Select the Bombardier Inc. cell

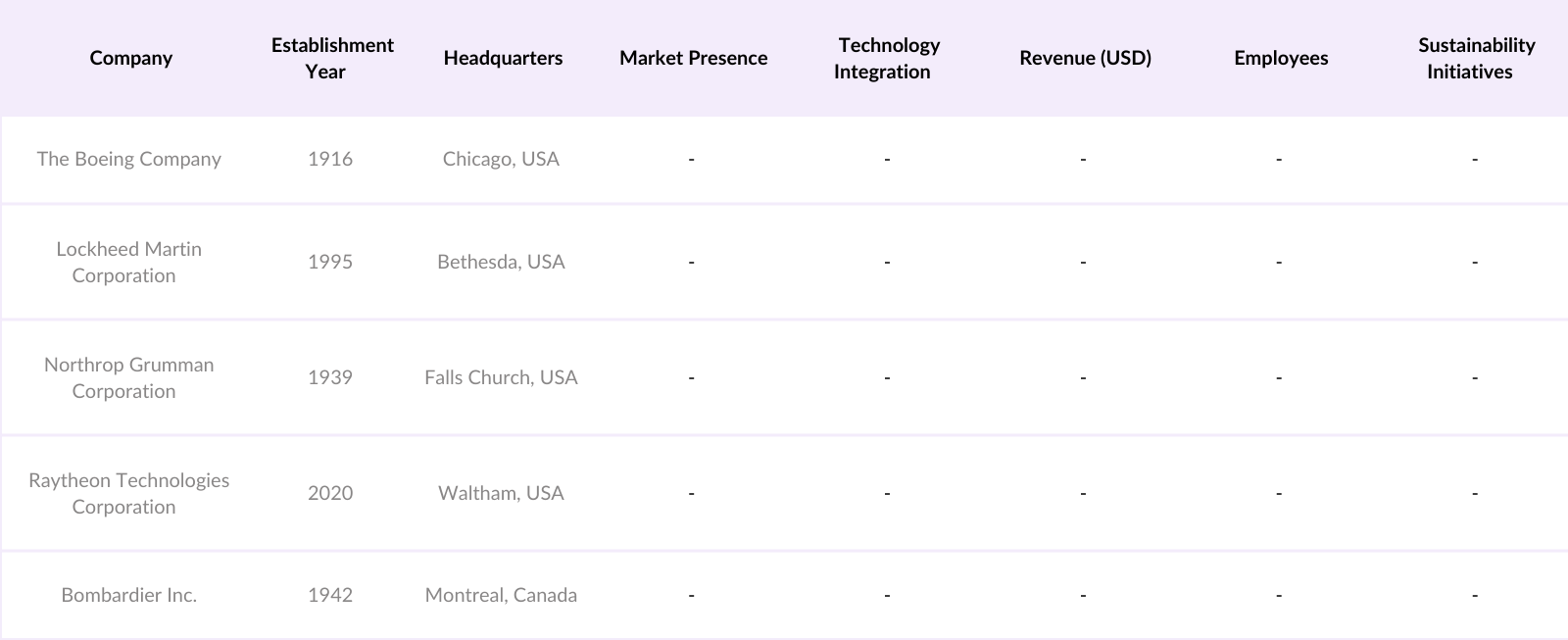coord(128,595)
